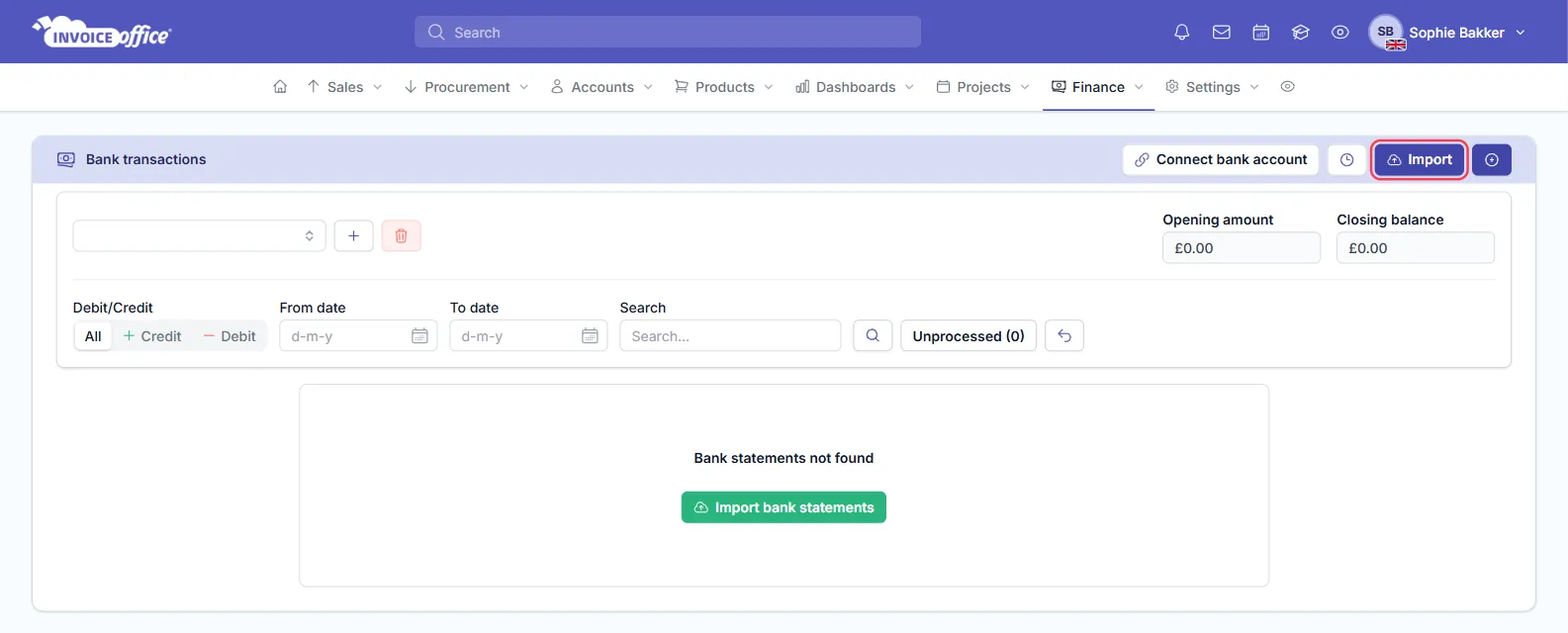The image size is (1568, 633).
Task: Delete bank account with trash button
Action: click(401, 235)
